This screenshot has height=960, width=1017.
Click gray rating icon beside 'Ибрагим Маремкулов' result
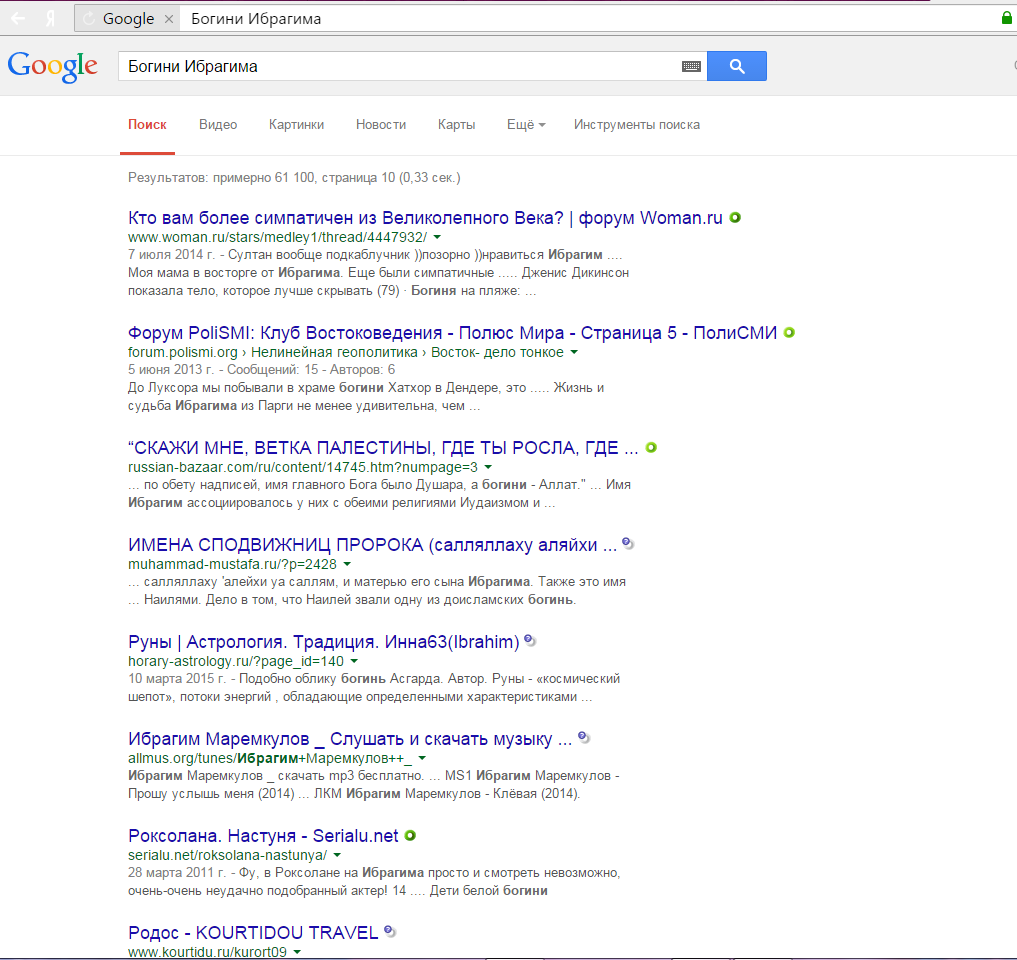point(583,738)
